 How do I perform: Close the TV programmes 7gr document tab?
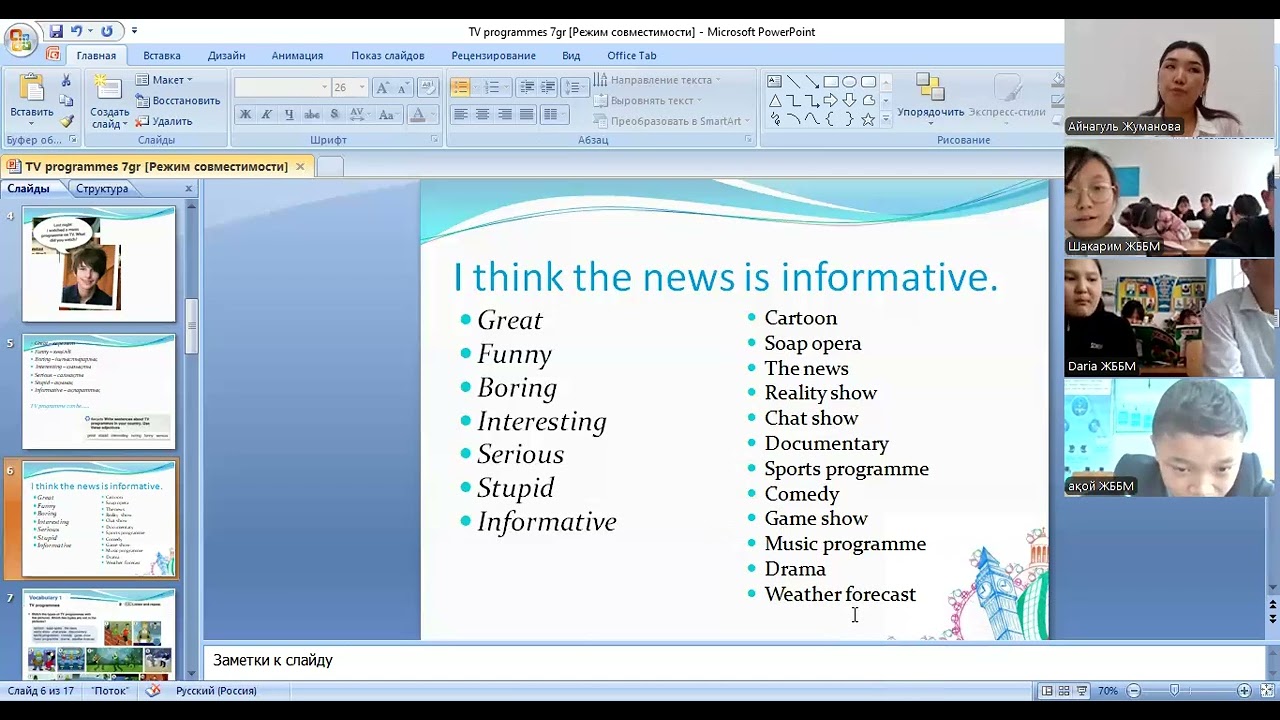299,166
